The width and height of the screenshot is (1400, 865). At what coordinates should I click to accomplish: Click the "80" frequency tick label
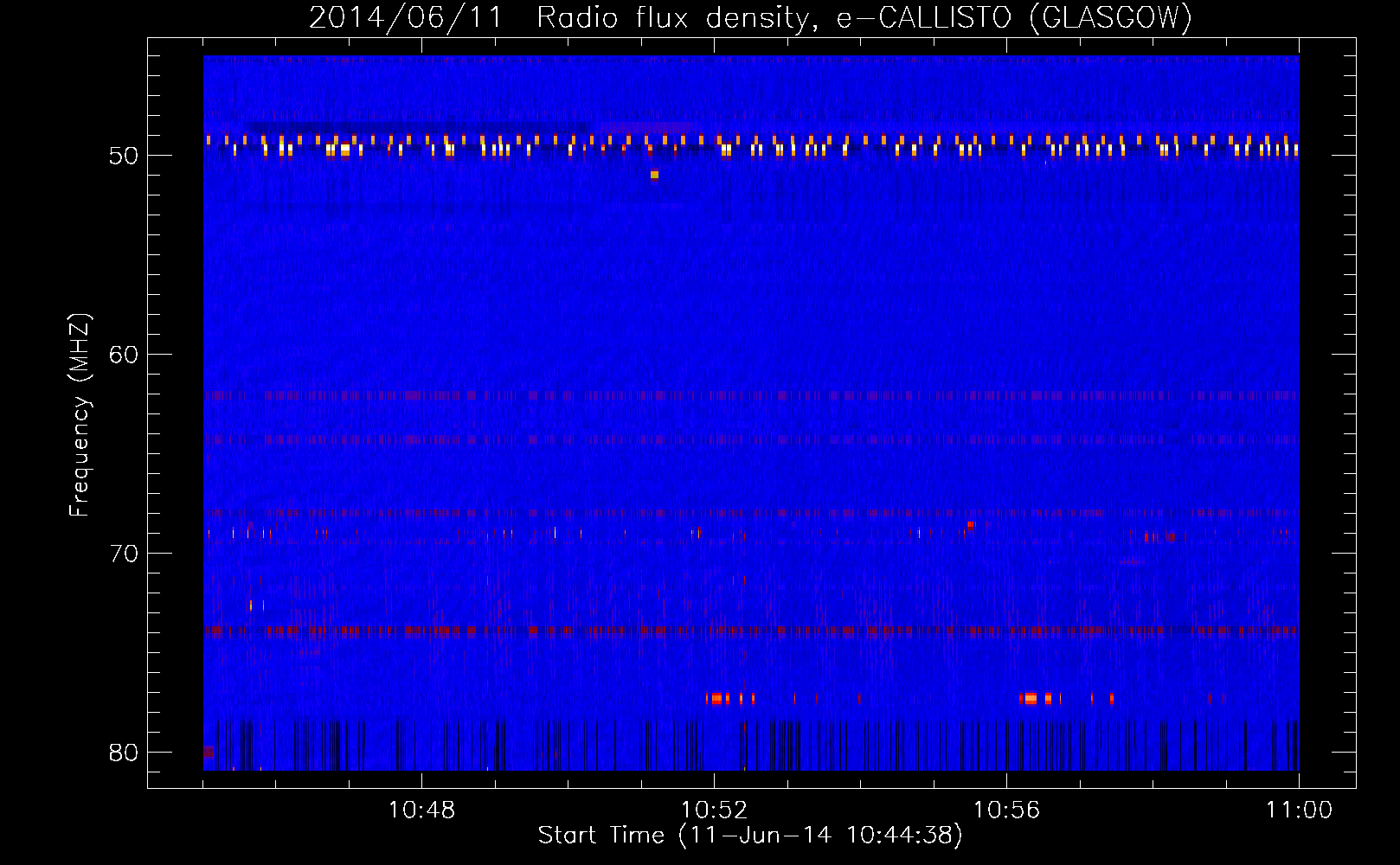click(124, 753)
